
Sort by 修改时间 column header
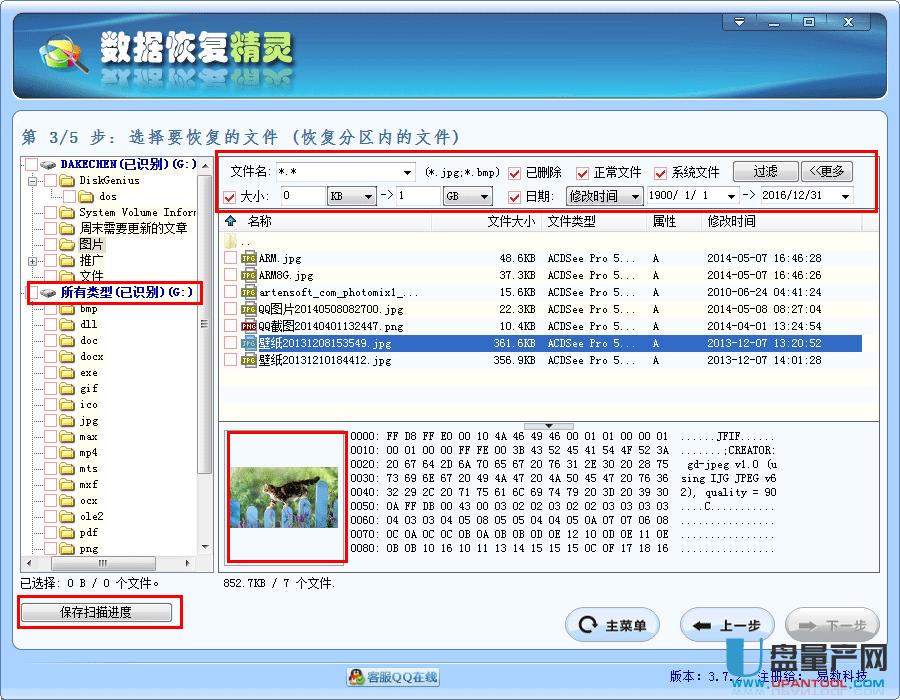click(x=731, y=222)
